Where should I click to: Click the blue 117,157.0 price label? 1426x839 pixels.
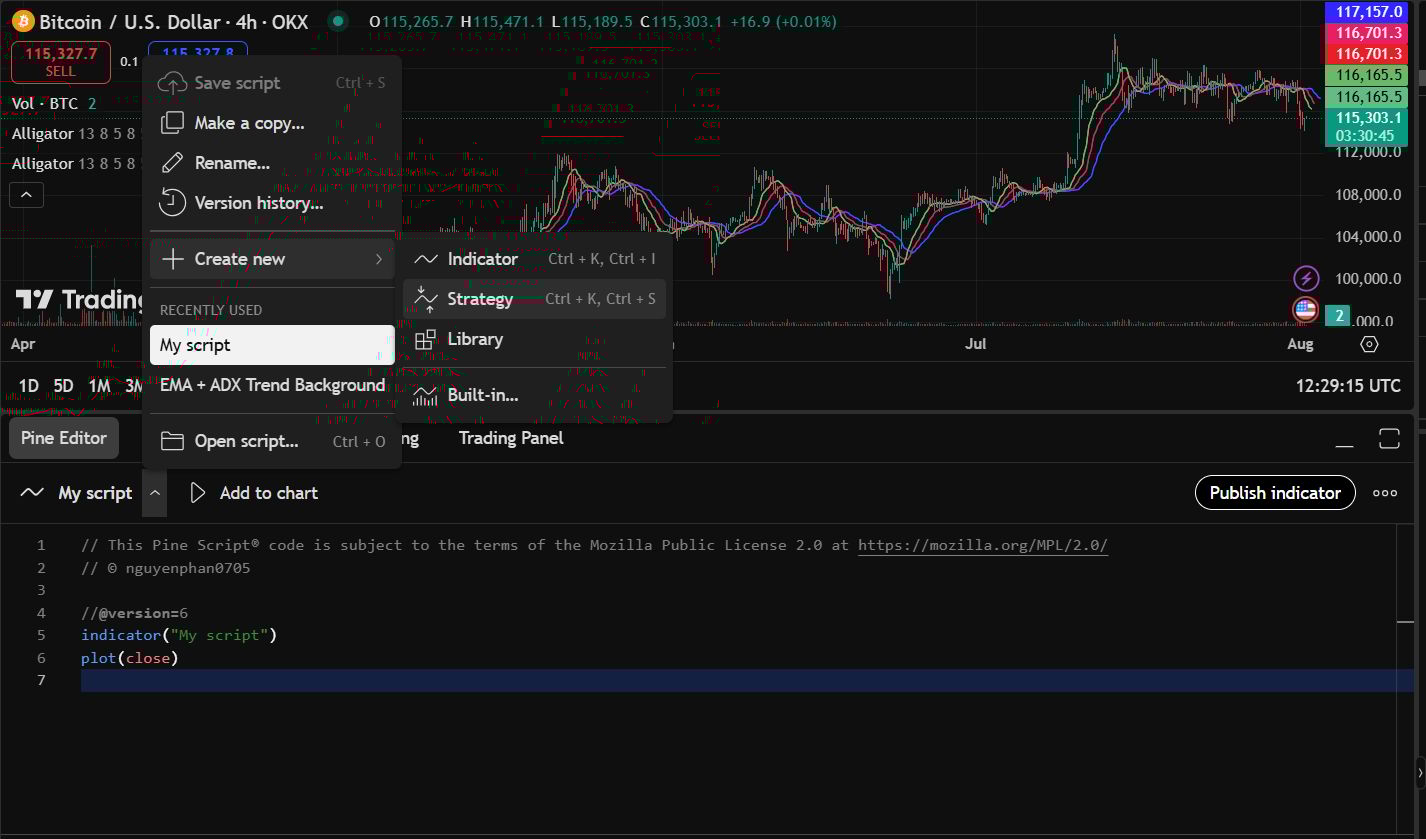[x=1366, y=12]
